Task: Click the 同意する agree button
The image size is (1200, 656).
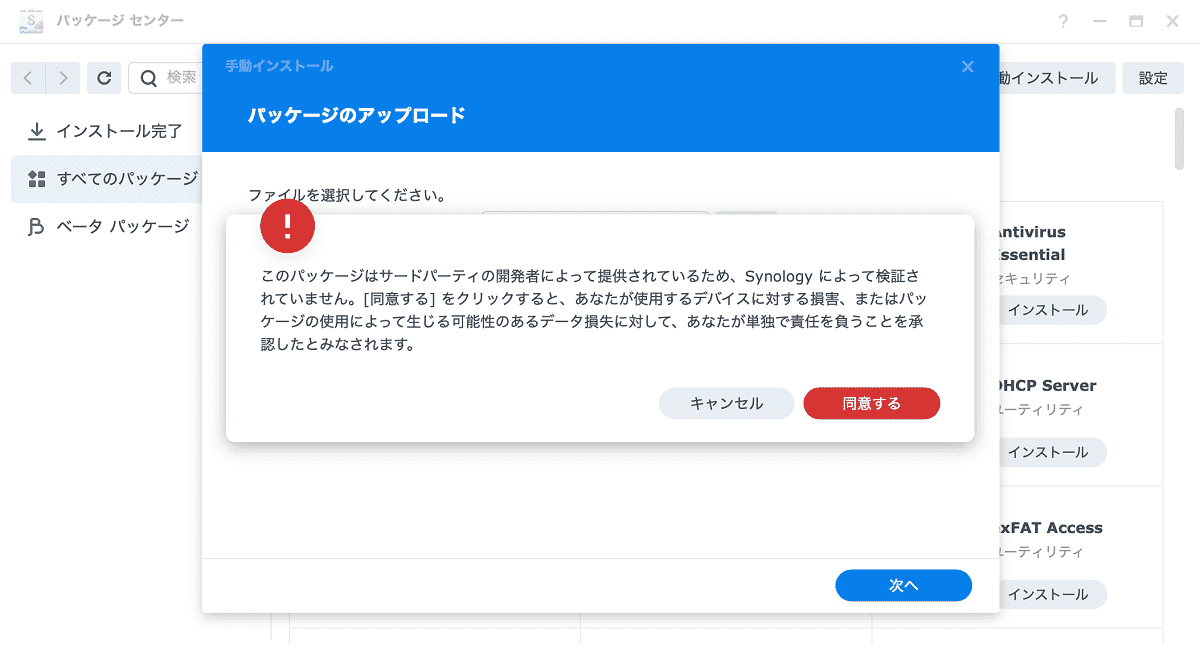Action: (871, 403)
